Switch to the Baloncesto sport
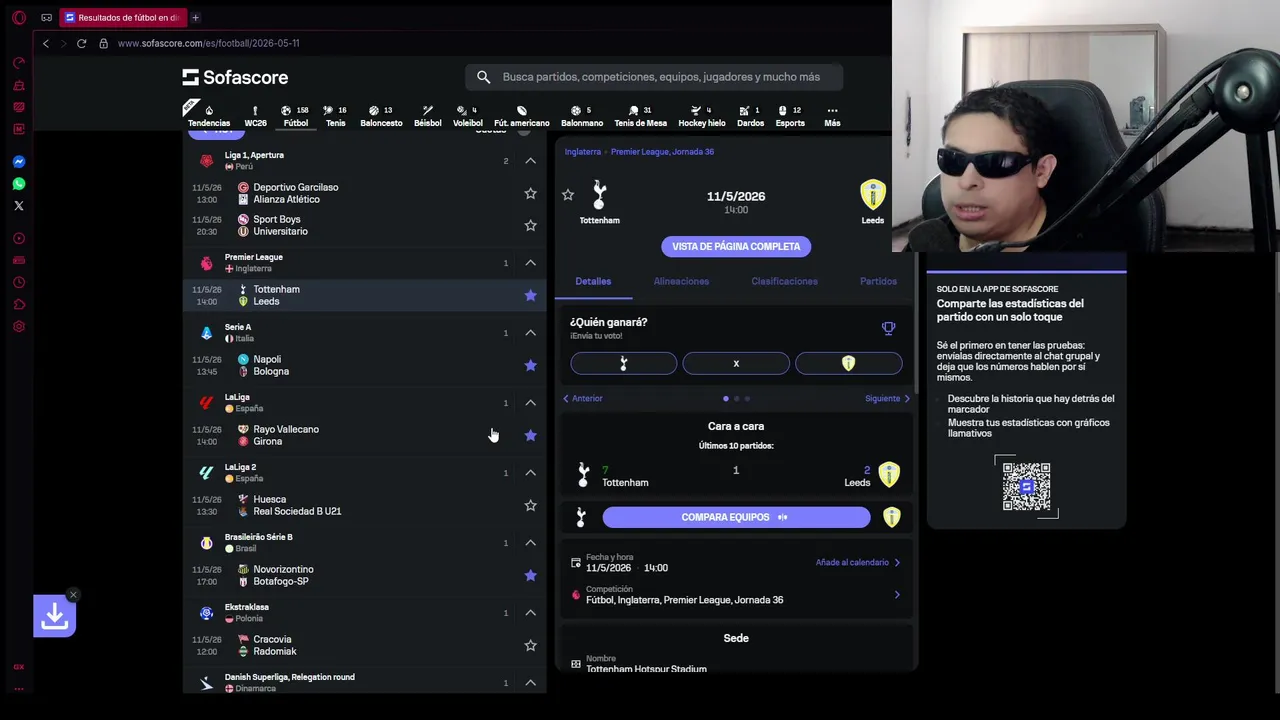Screen dimensions: 1280x720 click(381, 116)
